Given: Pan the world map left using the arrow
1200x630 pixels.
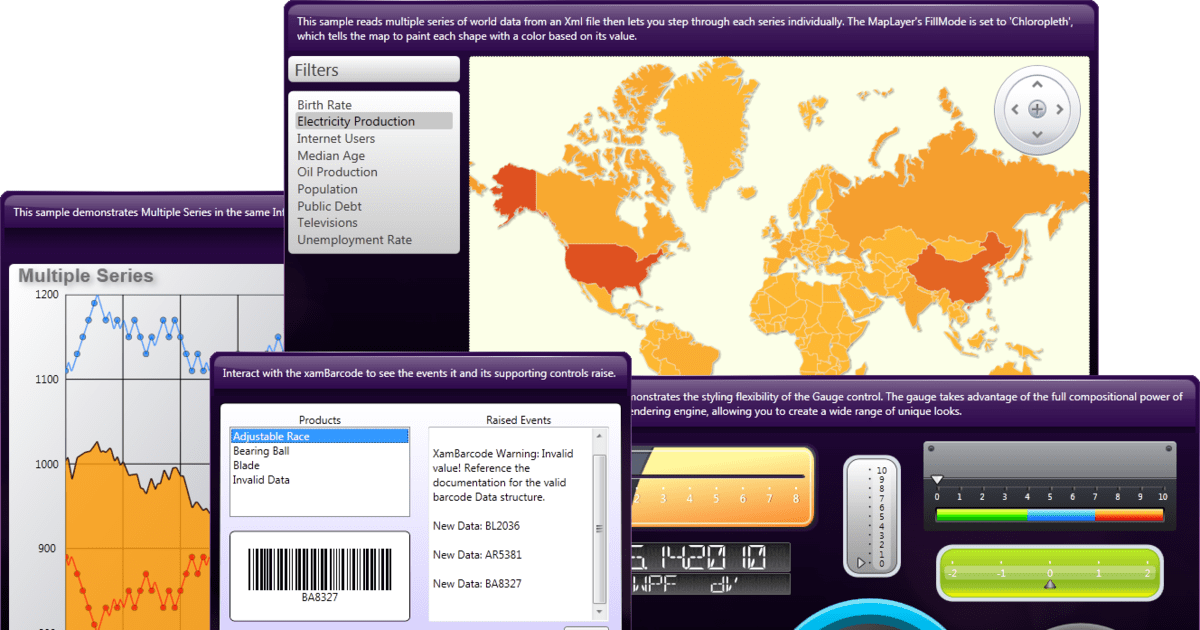Looking at the screenshot, I should tap(1014, 109).
